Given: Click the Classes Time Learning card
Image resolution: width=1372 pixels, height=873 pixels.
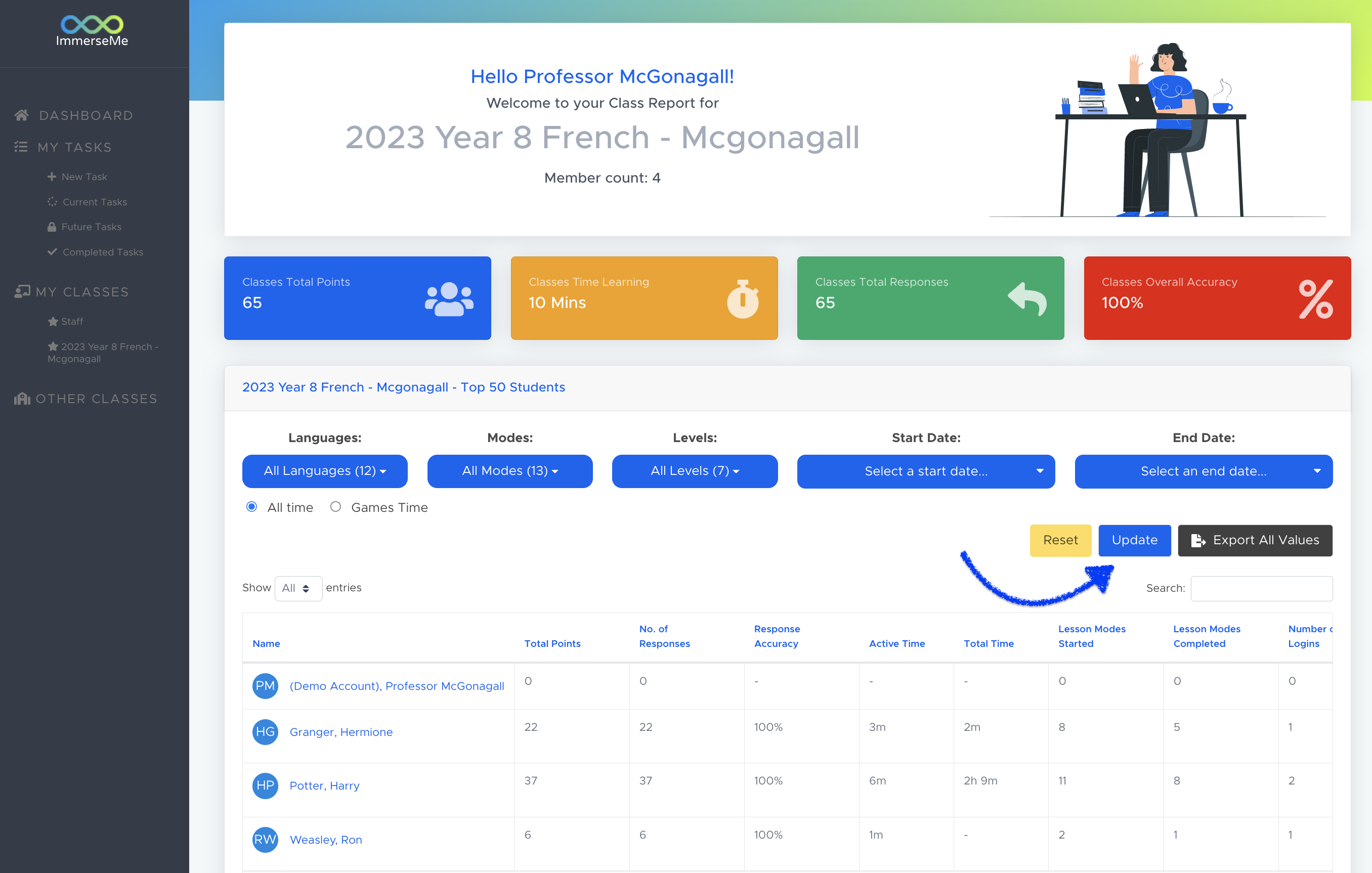Looking at the screenshot, I should [x=644, y=298].
